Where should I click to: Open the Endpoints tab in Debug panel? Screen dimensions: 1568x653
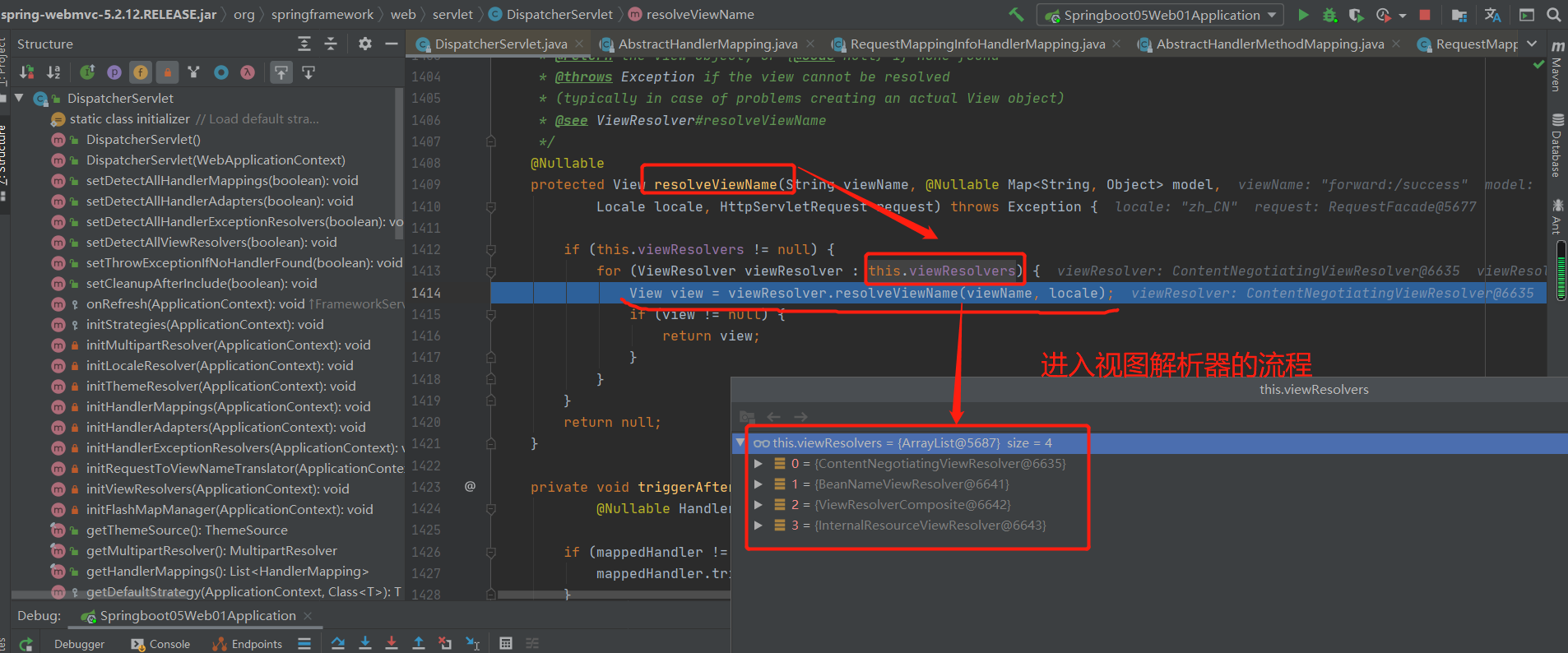pyautogui.click(x=248, y=644)
